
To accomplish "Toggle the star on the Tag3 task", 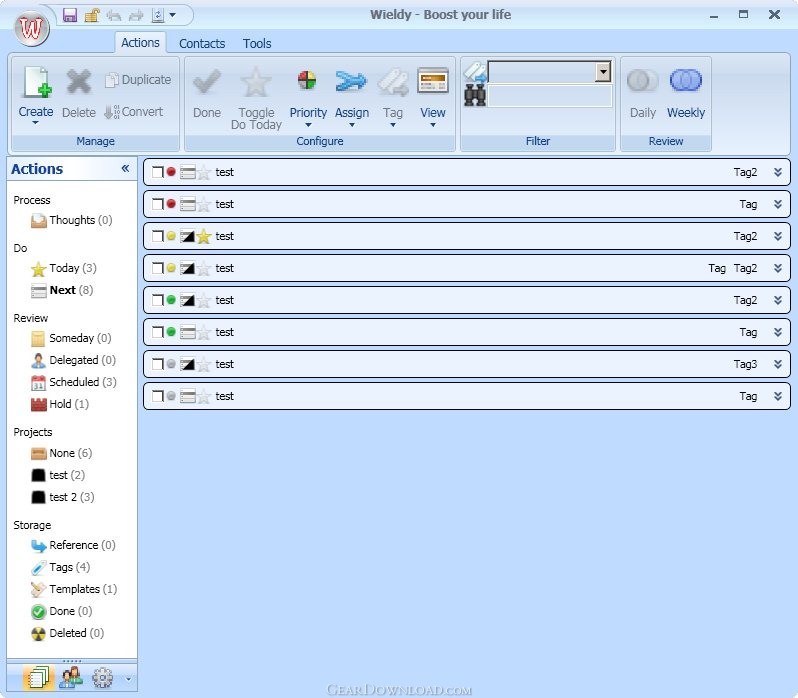I will [204, 364].
